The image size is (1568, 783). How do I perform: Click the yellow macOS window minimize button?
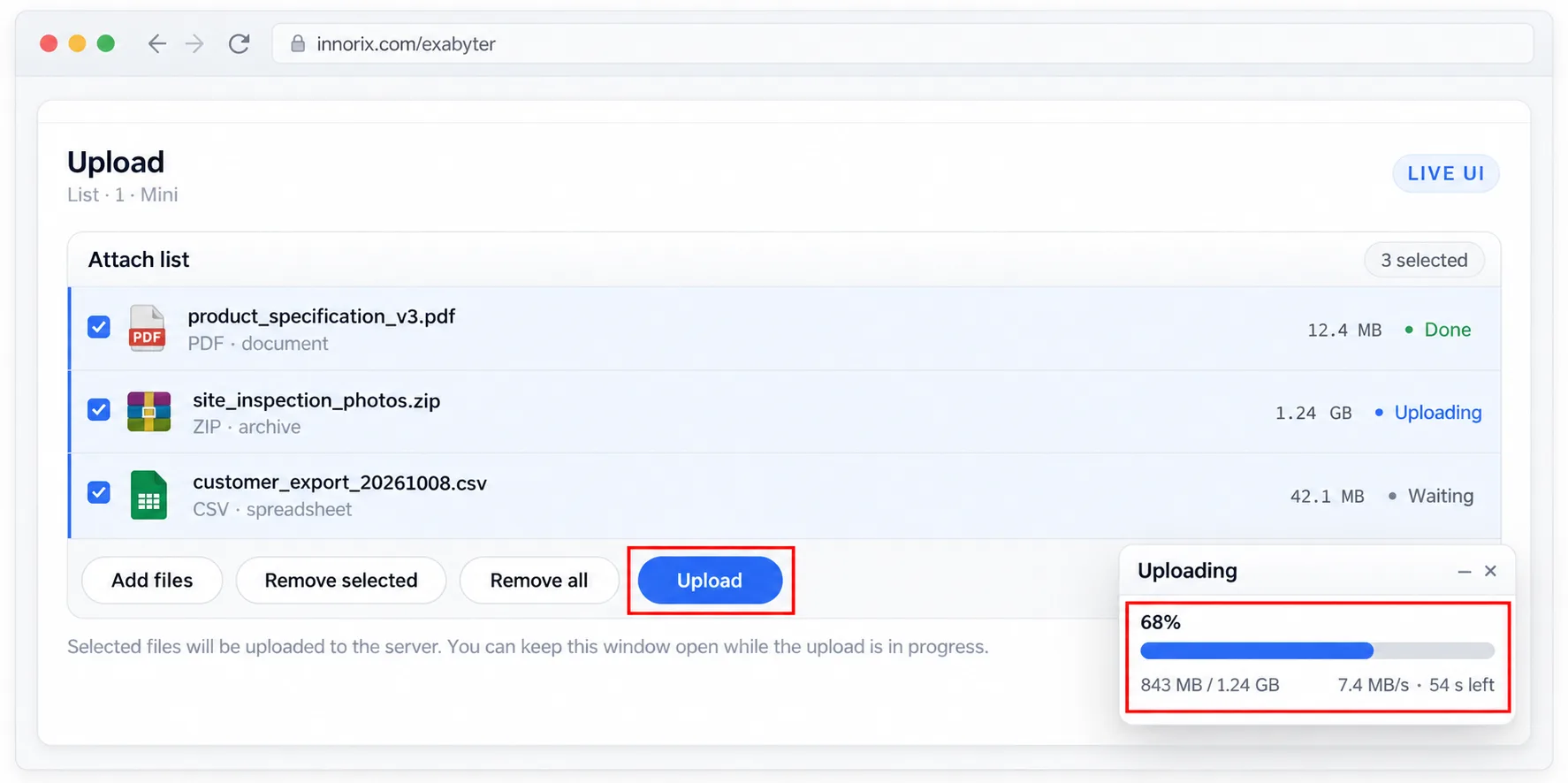[x=77, y=43]
